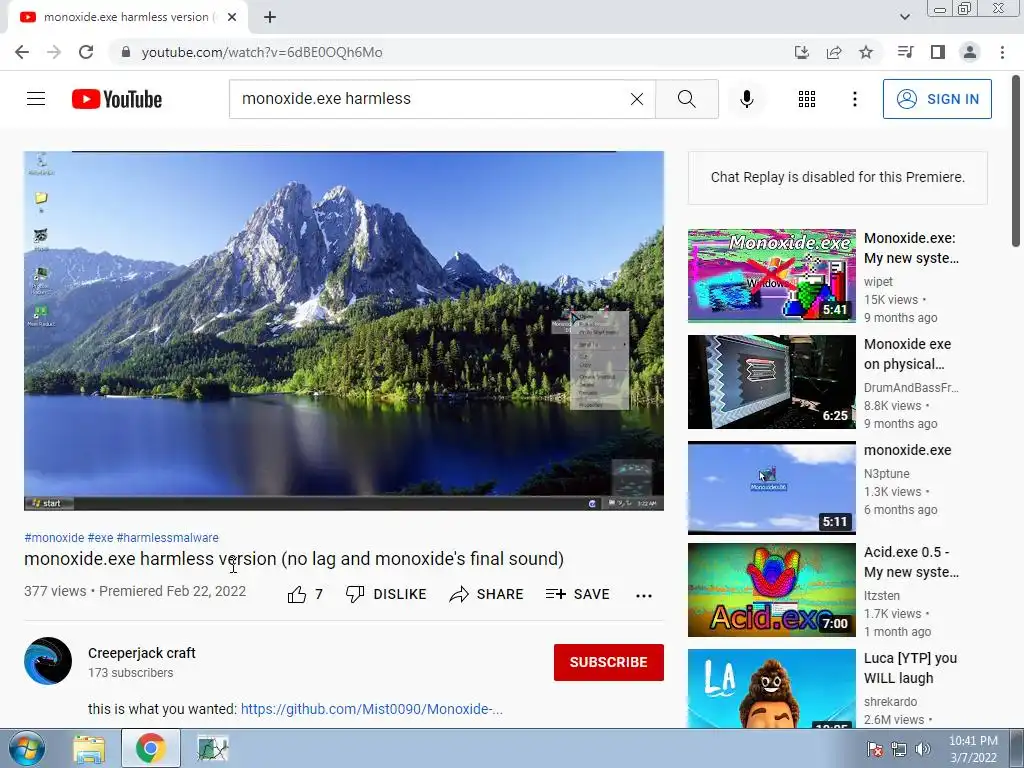Open the #exe hashtag

[101, 537]
